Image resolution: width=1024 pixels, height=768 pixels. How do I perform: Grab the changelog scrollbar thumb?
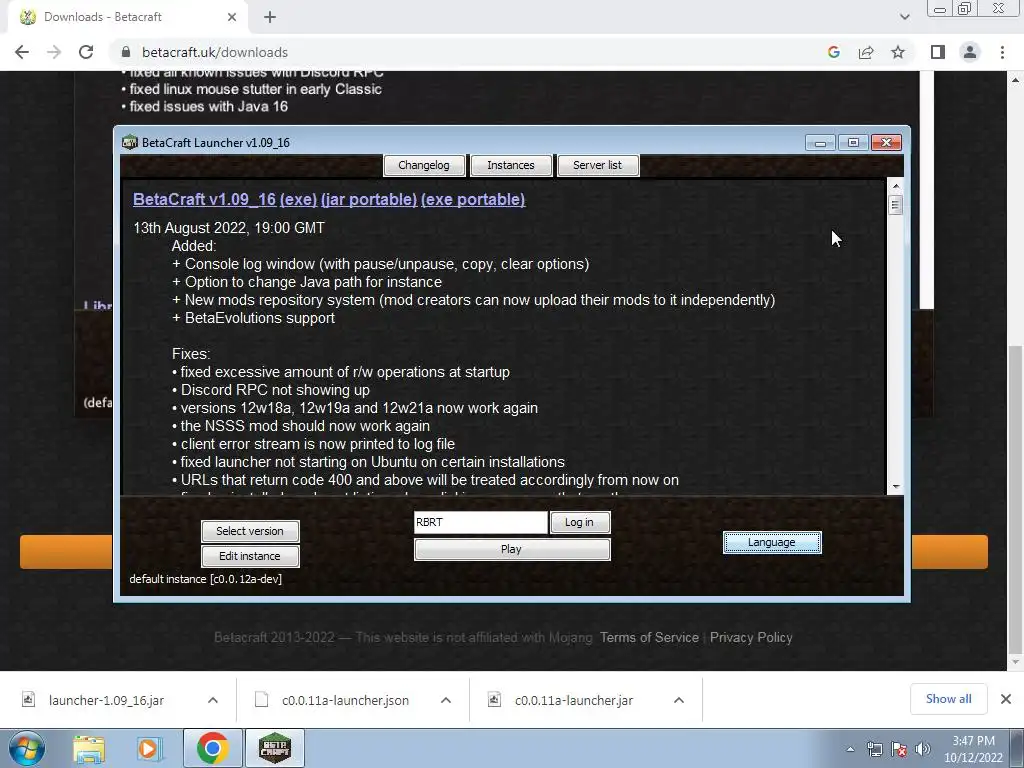pyautogui.click(x=896, y=205)
